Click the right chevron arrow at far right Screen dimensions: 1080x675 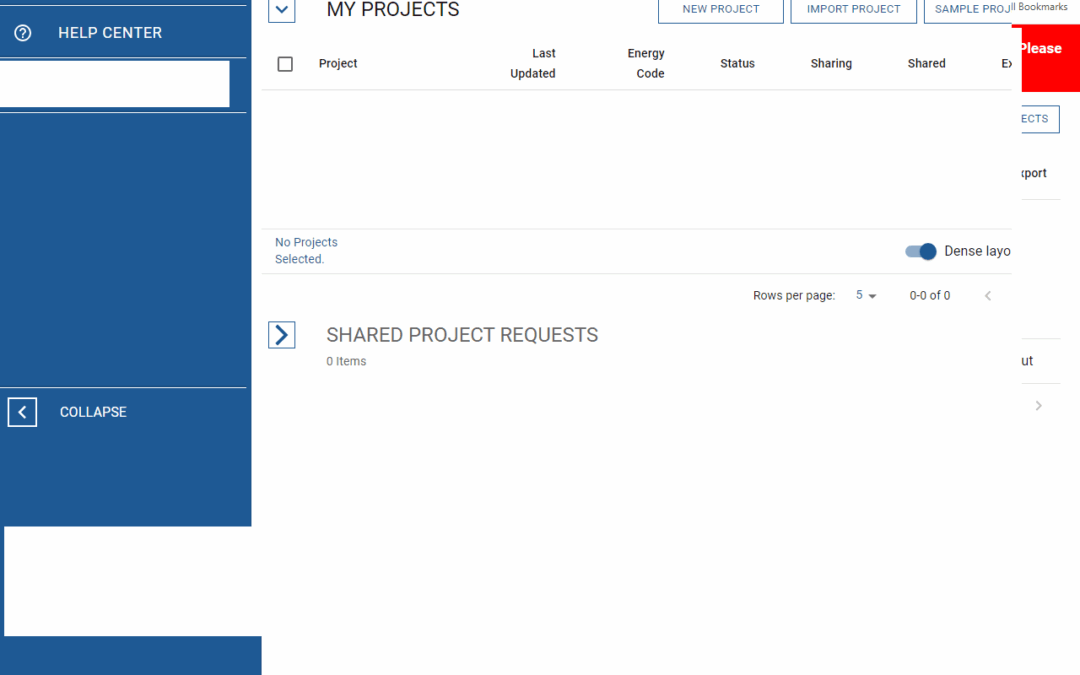pos(1038,406)
